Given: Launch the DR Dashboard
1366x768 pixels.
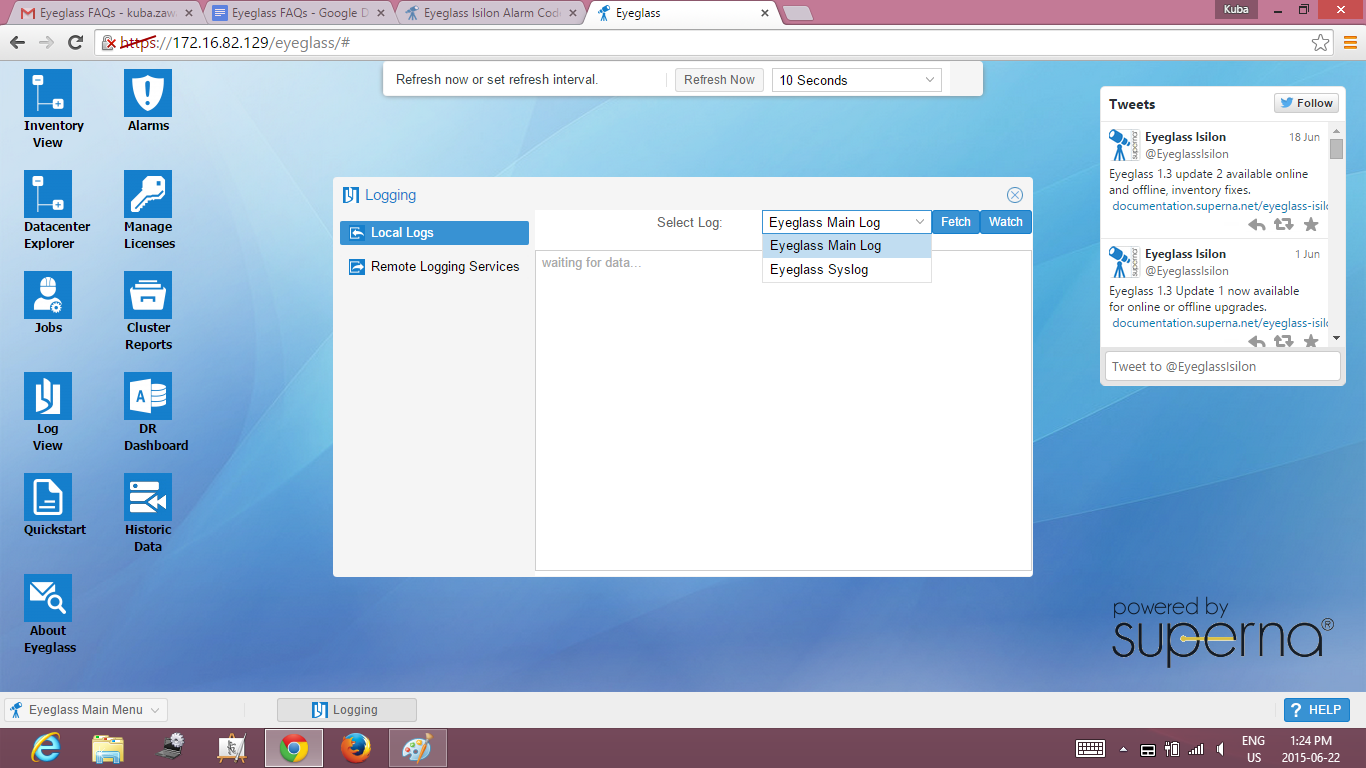Looking at the screenshot, I should [148, 396].
